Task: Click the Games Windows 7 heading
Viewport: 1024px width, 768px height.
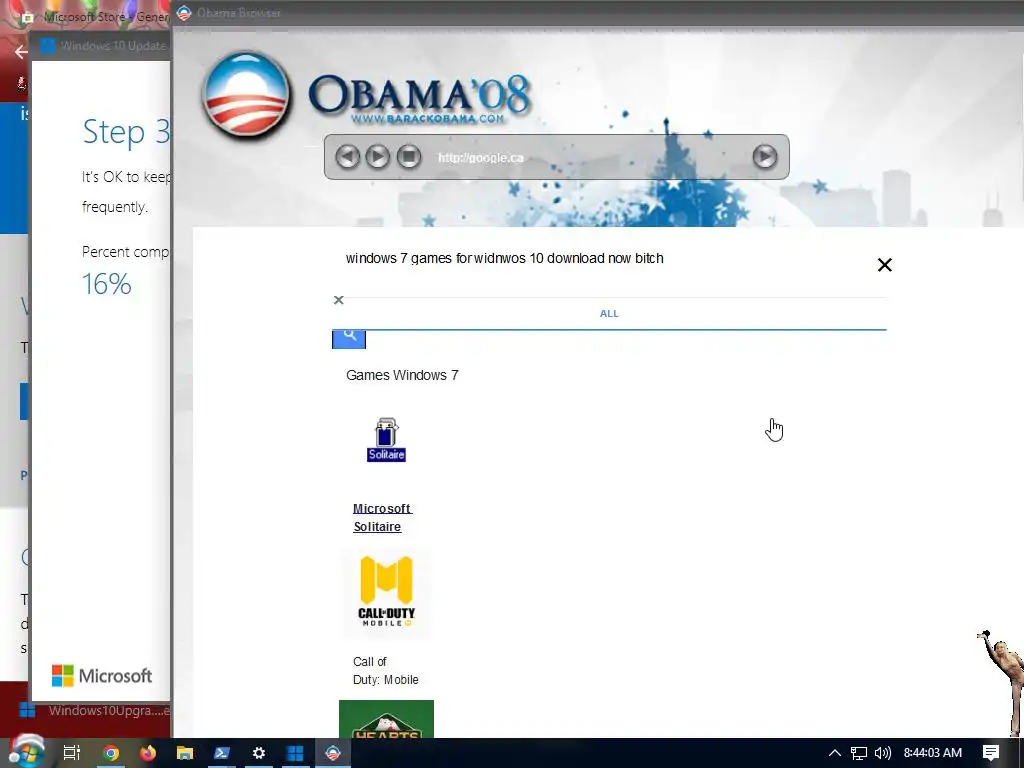Action: pos(402,375)
